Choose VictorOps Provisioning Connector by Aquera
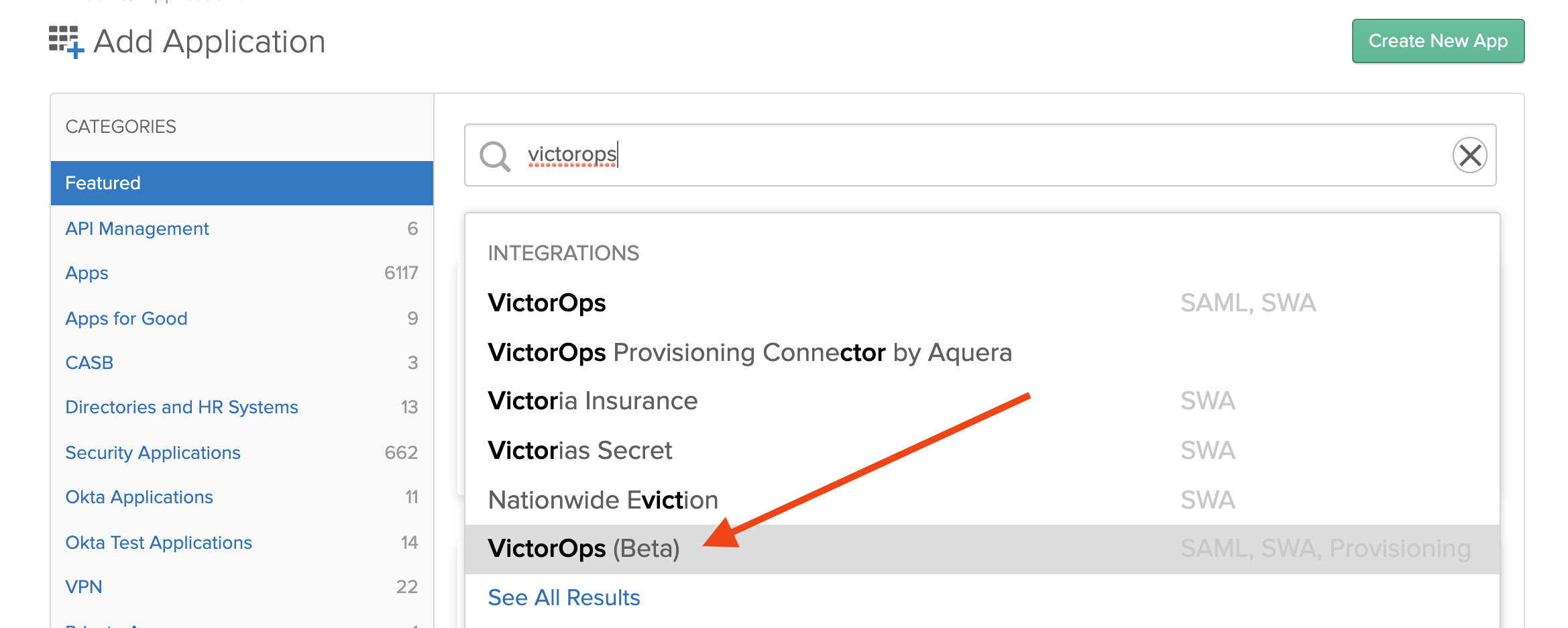 [749, 352]
